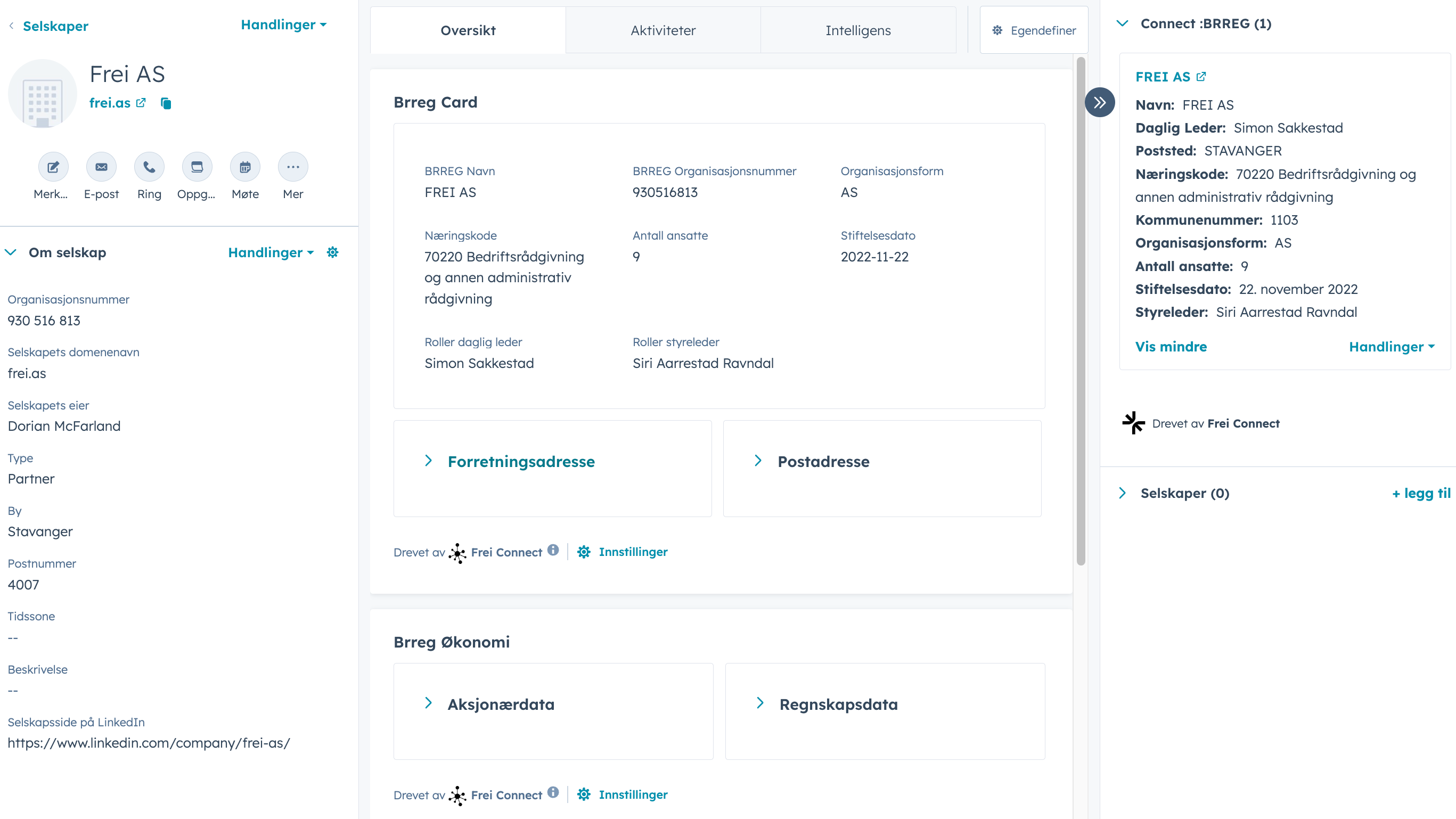Click the Mer (more) icon
This screenshot has width=1456, height=819.
(293, 167)
